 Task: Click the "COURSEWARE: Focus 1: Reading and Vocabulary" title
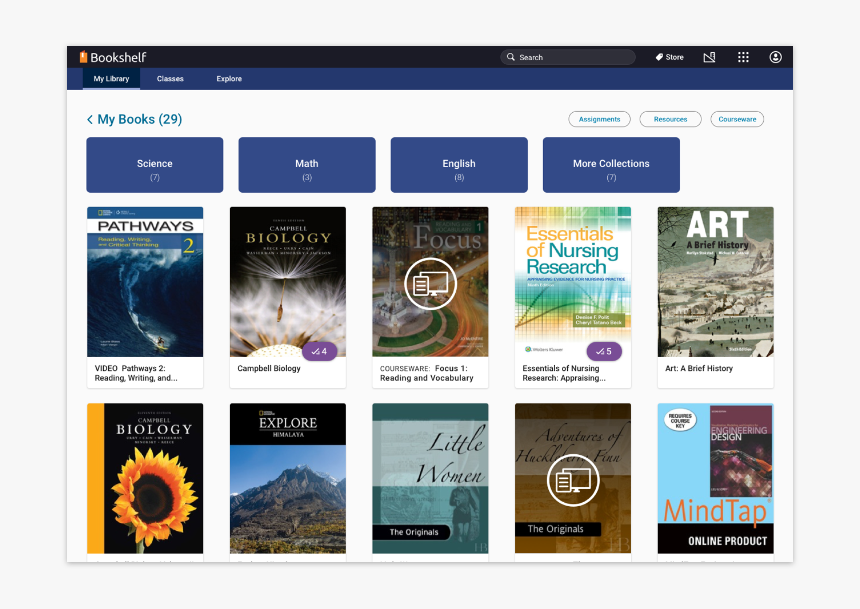tap(427, 373)
